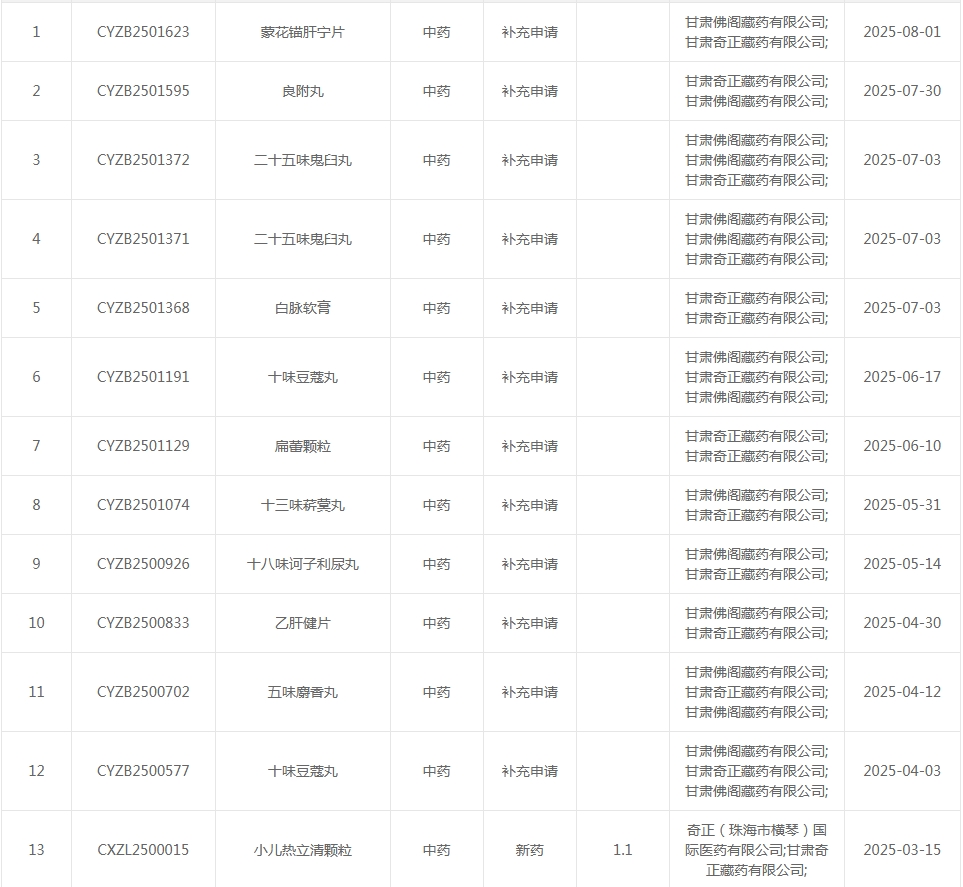The image size is (963, 887).
Task: Click 补充申请 in row 1
Action: click(x=529, y=32)
